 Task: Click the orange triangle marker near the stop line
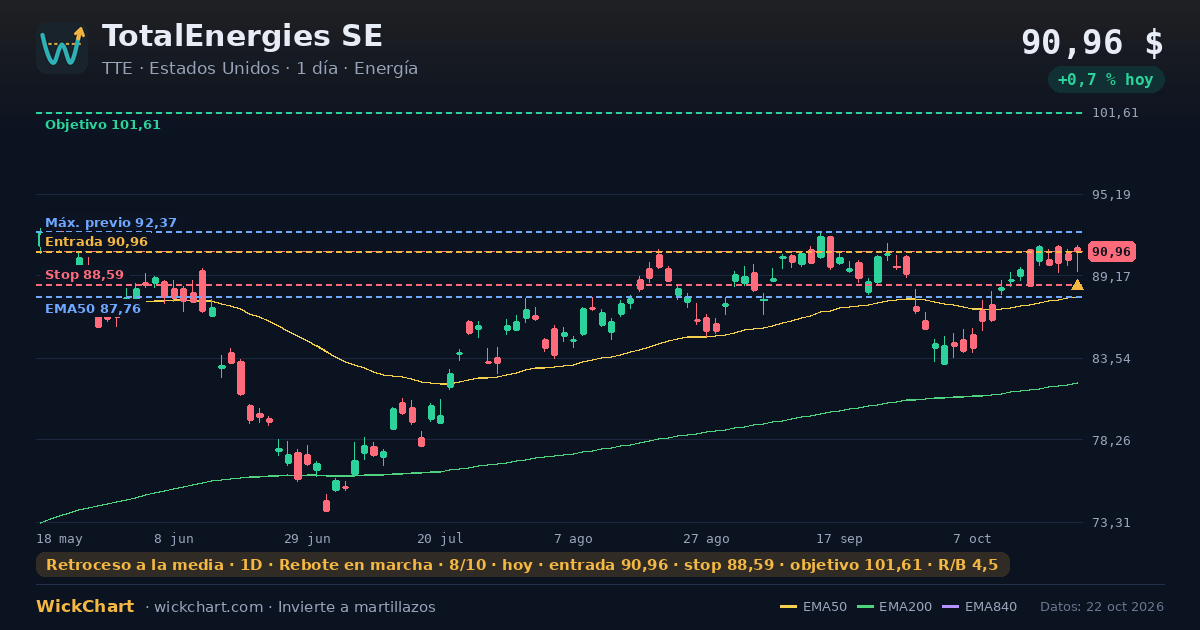1077,285
